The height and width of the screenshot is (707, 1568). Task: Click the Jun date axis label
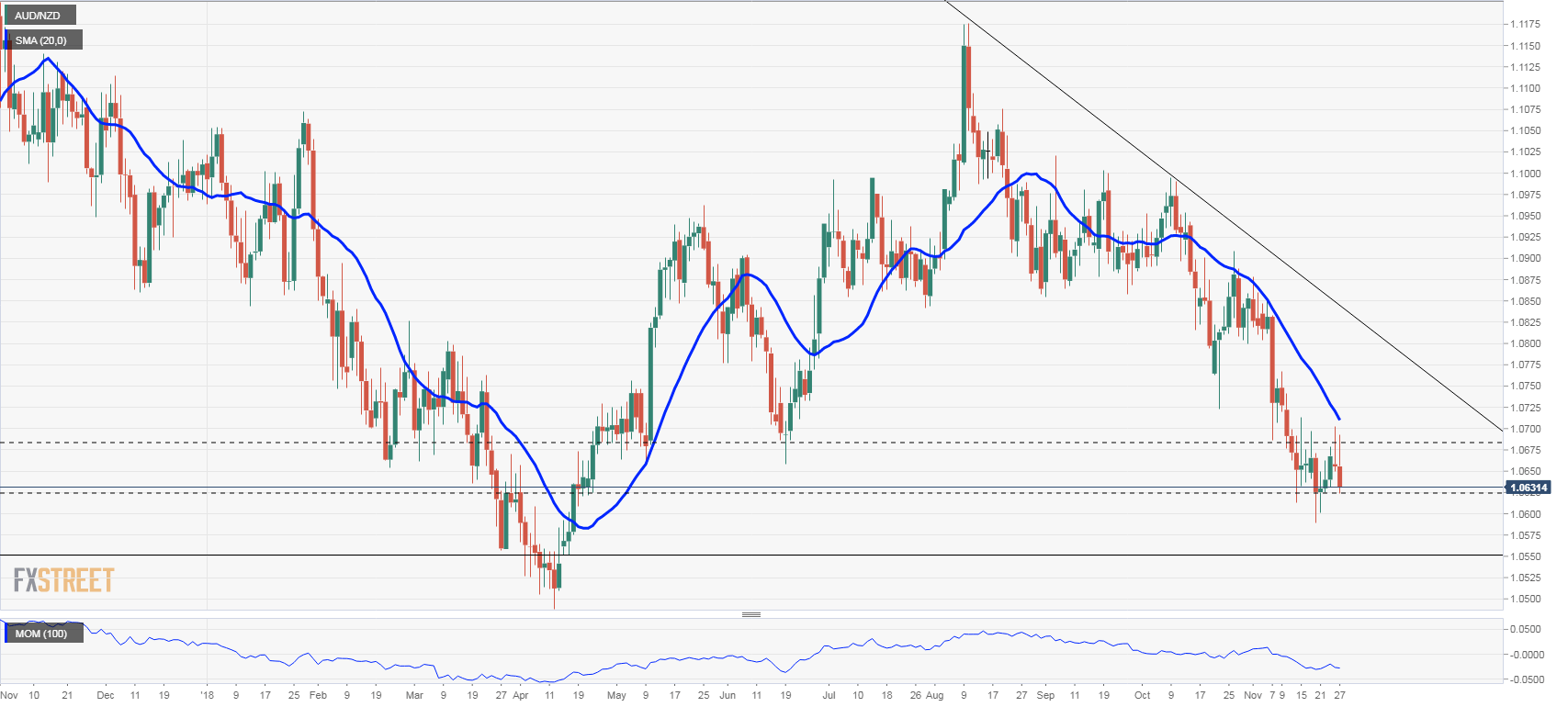(x=728, y=695)
